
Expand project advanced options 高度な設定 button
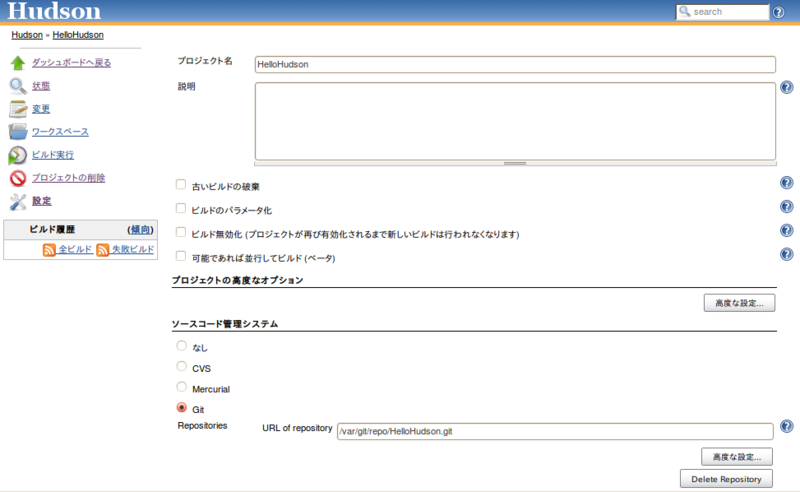pyautogui.click(x=739, y=303)
